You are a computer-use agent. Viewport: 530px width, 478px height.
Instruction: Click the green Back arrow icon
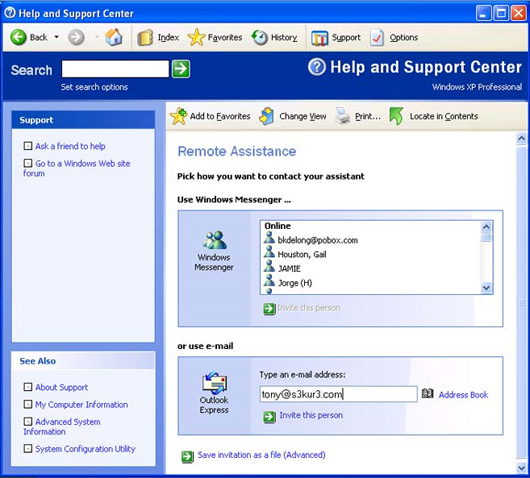click(x=18, y=37)
